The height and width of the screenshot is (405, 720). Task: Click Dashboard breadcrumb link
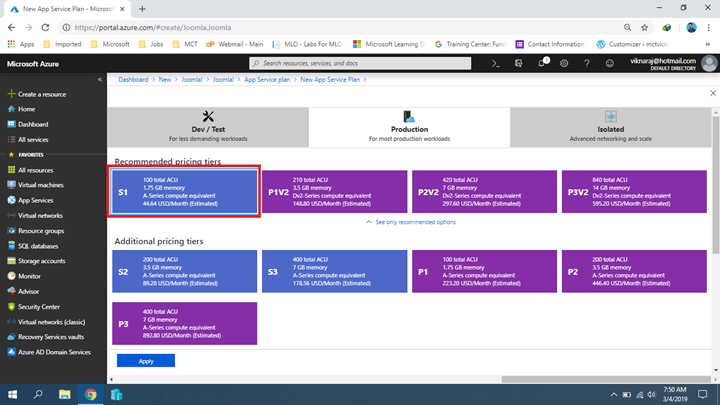133,79
